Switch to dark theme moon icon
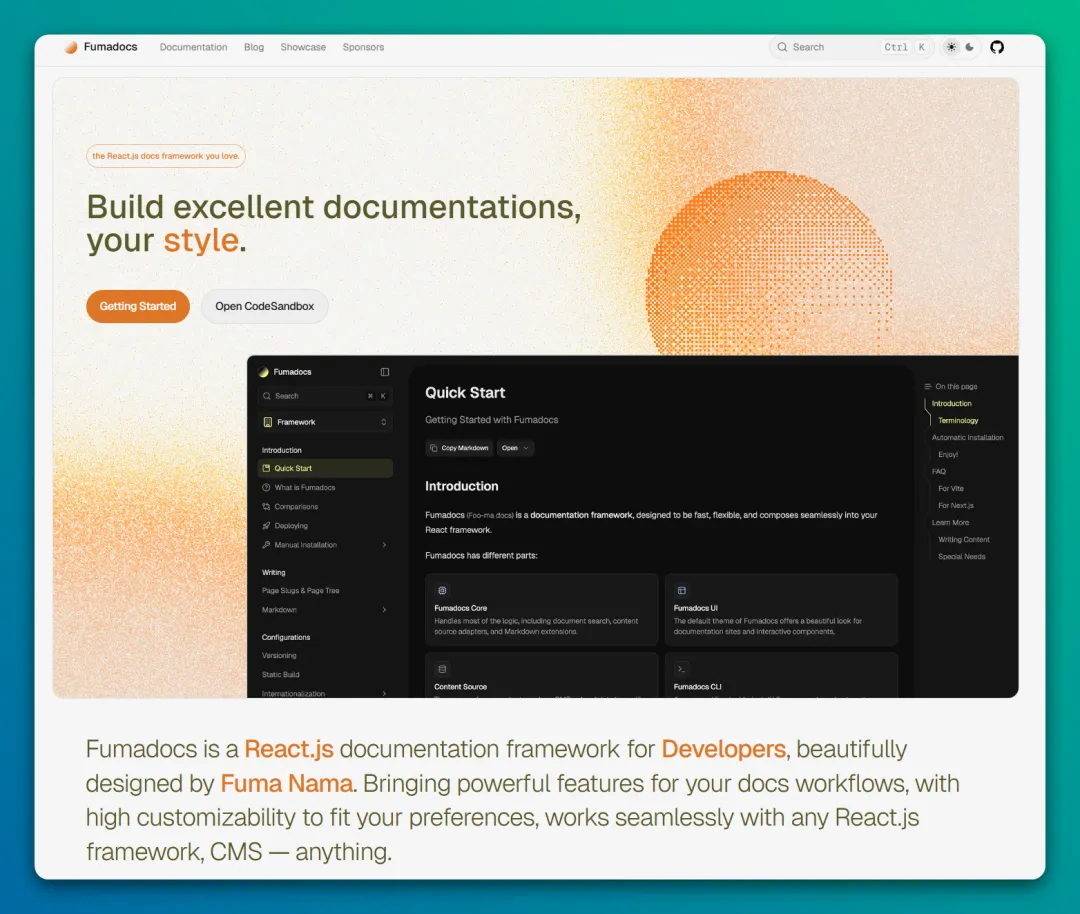This screenshot has height=914, width=1080. click(969, 47)
